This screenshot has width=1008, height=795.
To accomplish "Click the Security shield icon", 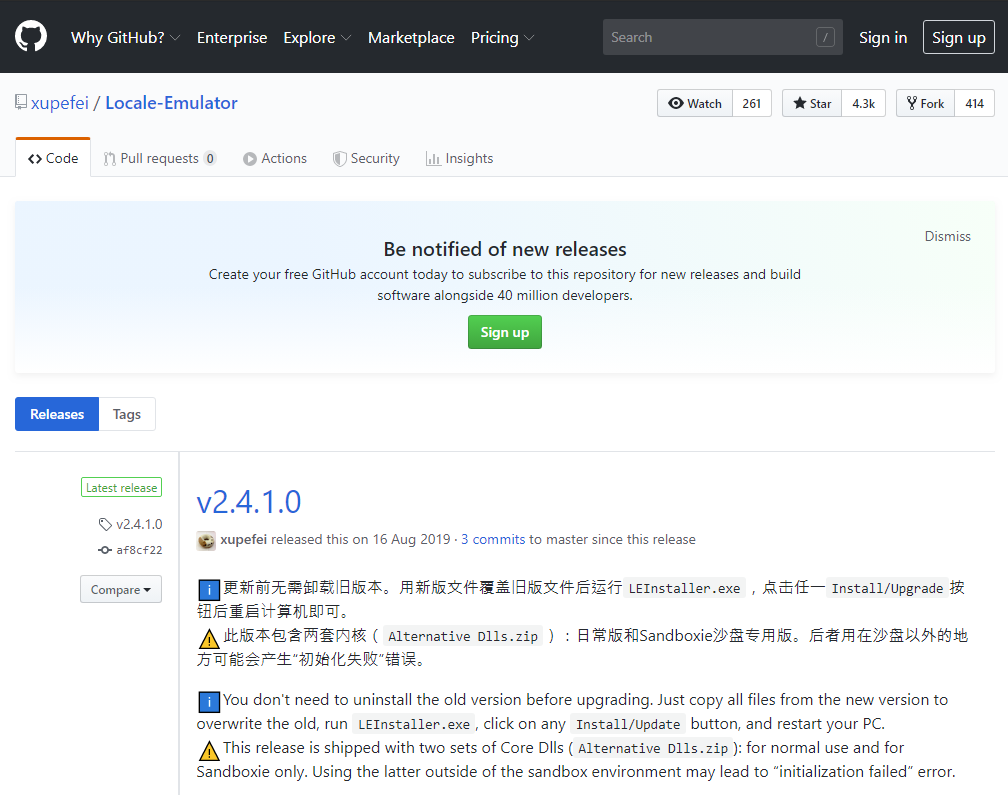I will coord(339,159).
